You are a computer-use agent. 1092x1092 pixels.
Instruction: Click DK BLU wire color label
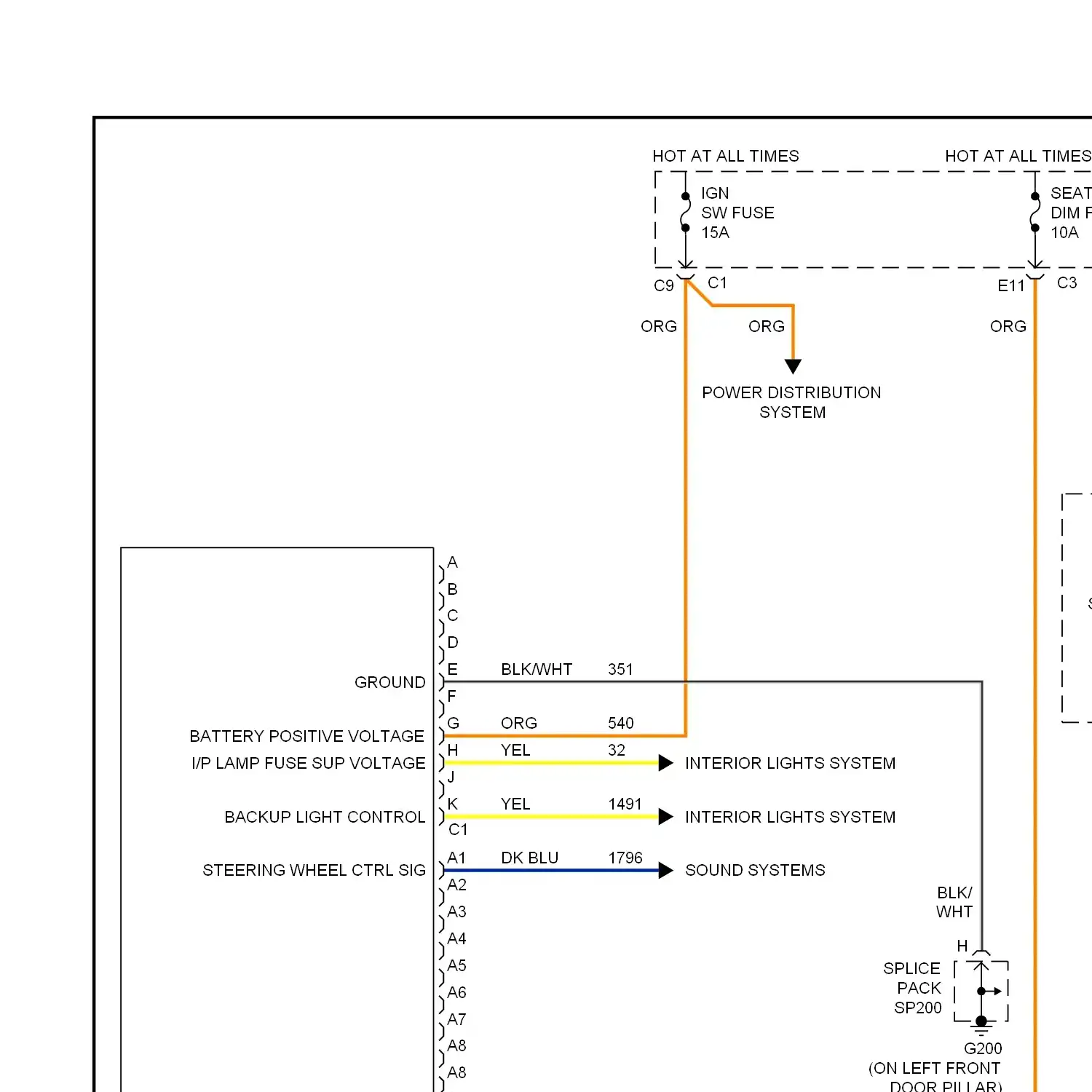(529, 858)
